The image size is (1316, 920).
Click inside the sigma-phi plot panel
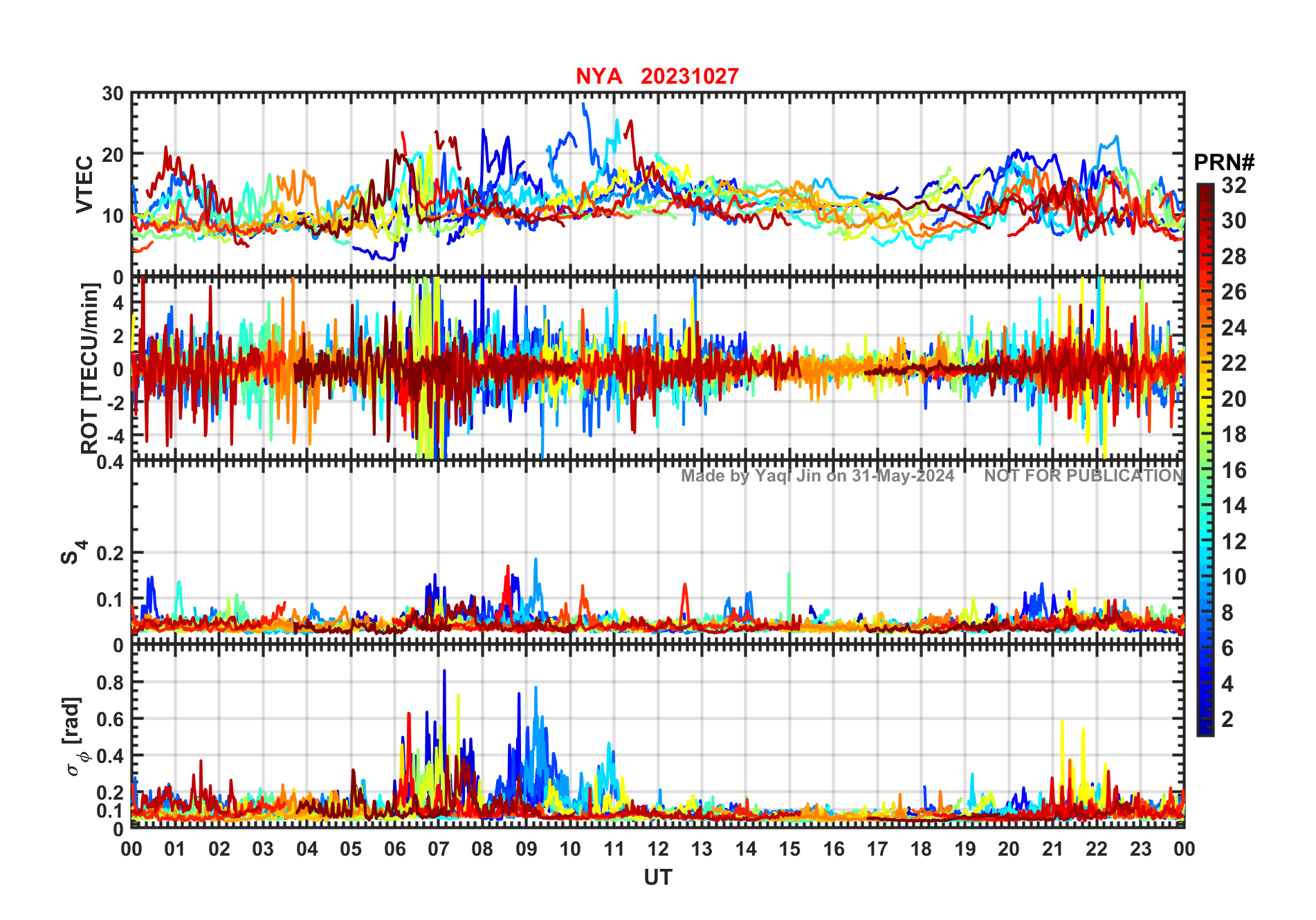coord(658,736)
